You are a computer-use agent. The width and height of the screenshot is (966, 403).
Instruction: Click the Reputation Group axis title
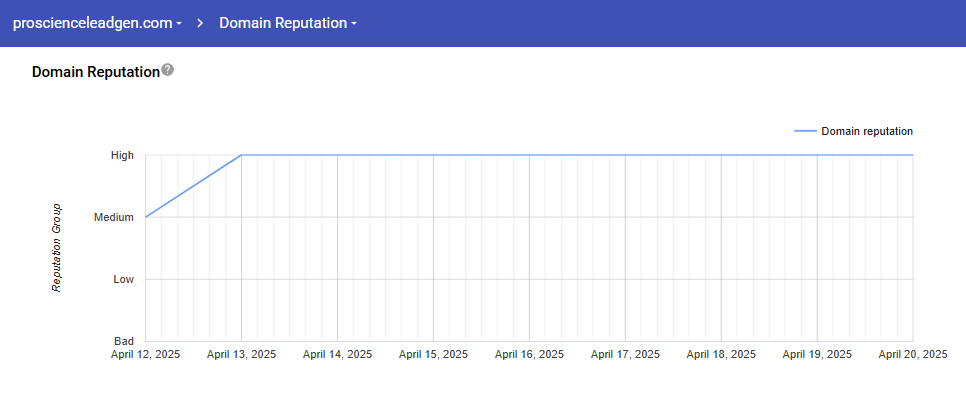pos(57,247)
